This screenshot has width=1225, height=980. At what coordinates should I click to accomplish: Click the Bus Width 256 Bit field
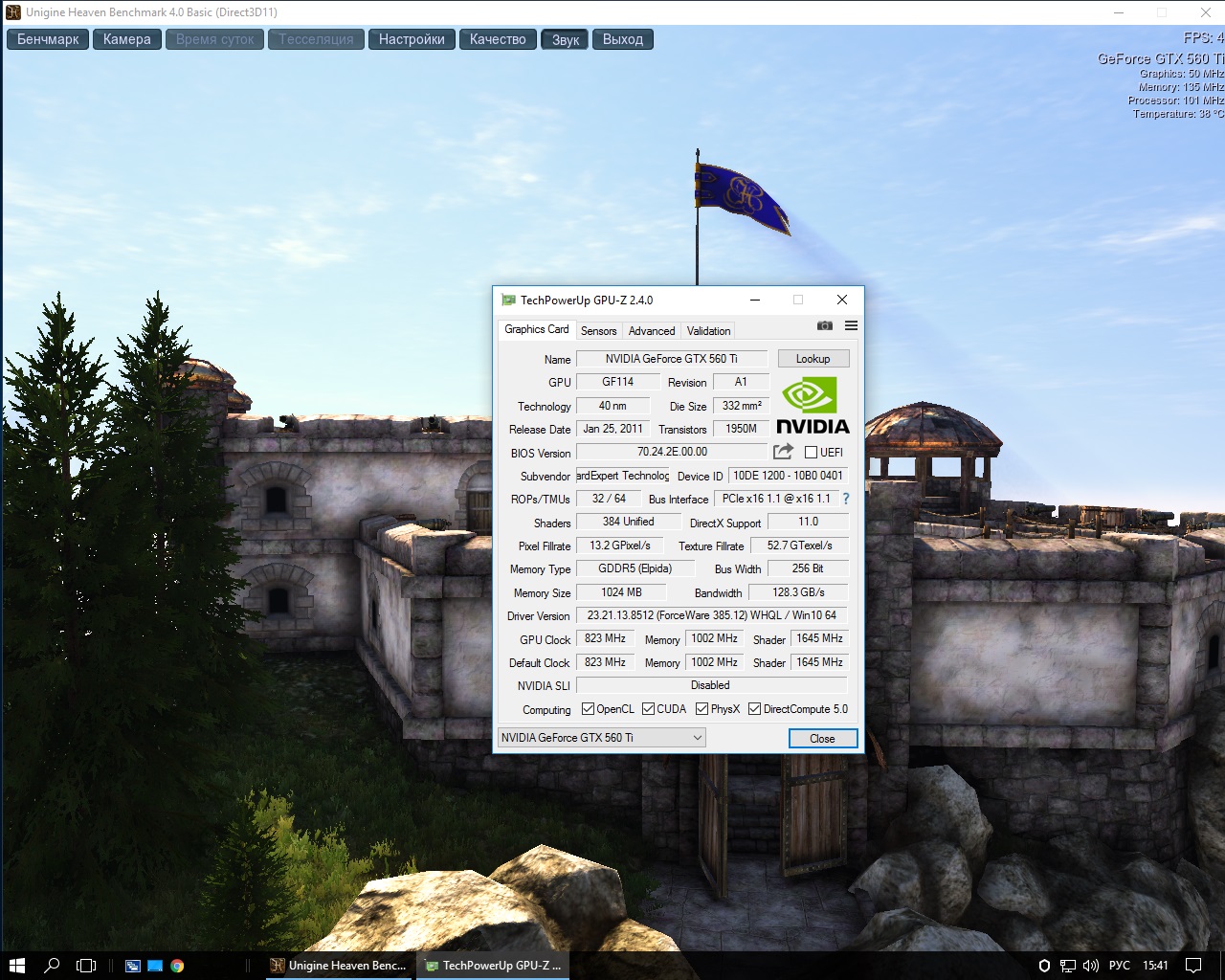point(807,568)
